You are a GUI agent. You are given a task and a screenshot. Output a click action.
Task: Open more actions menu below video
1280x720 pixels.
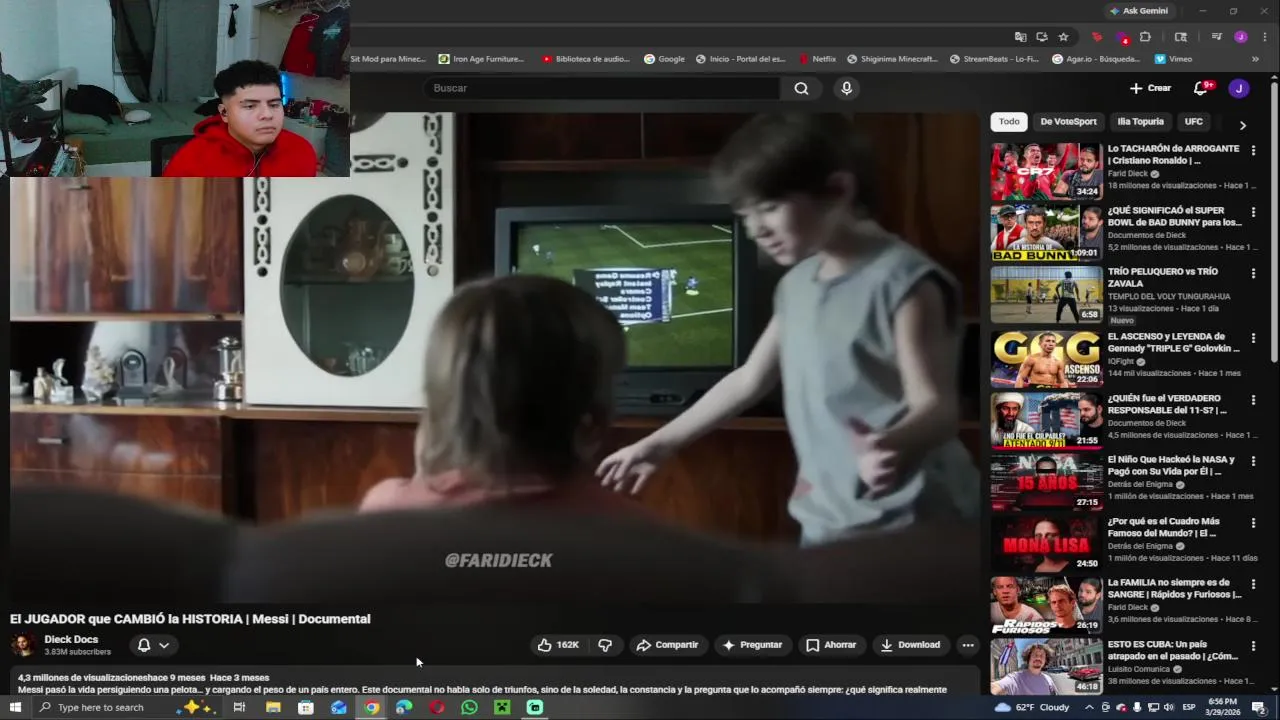(x=967, y=645)
